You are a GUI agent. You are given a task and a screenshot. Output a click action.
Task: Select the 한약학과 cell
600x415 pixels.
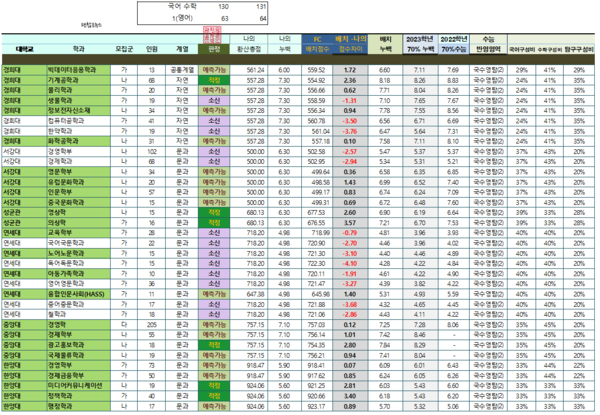[78, 131]
